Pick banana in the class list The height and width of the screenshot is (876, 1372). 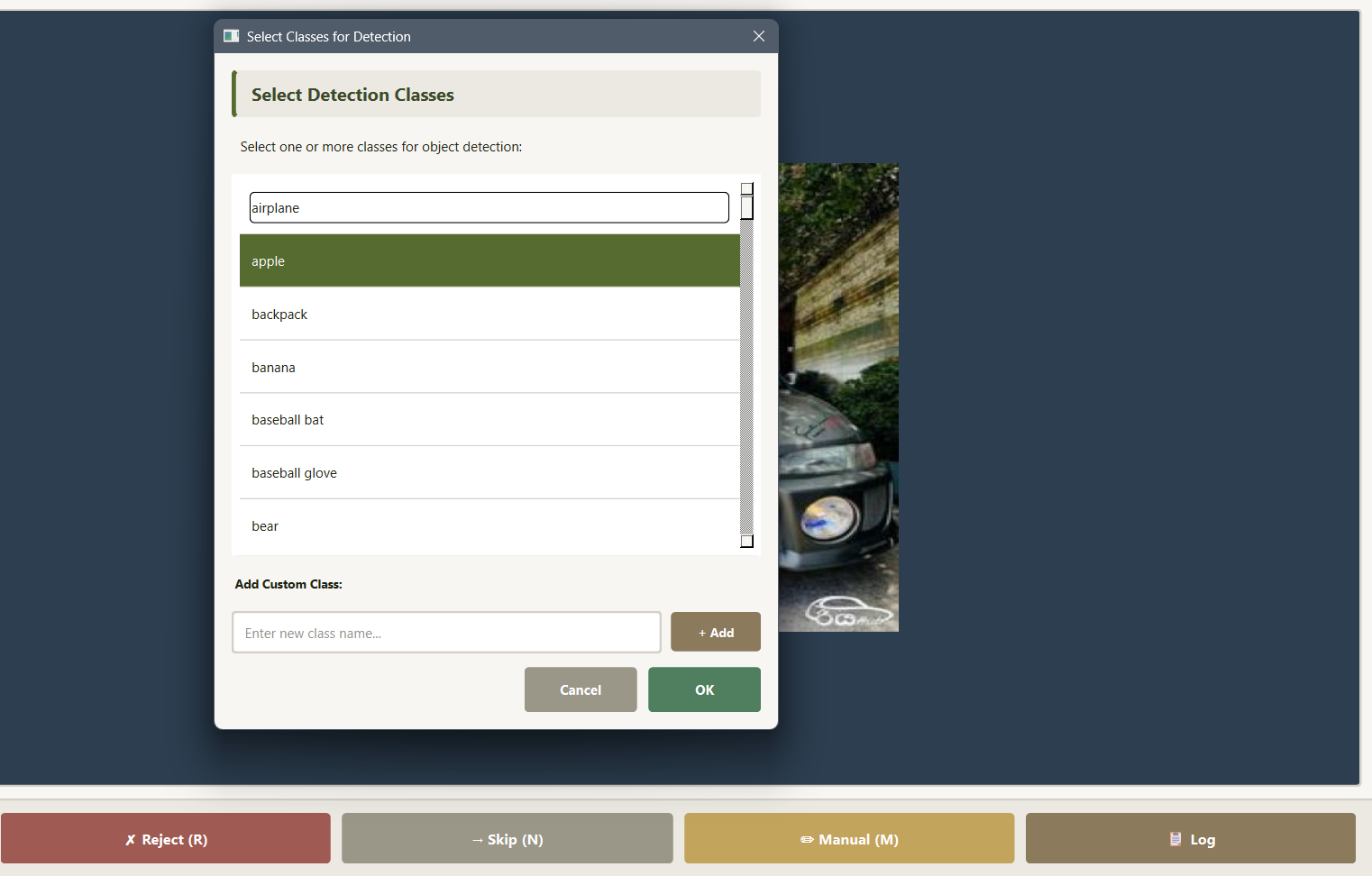(x=489, y=367)
